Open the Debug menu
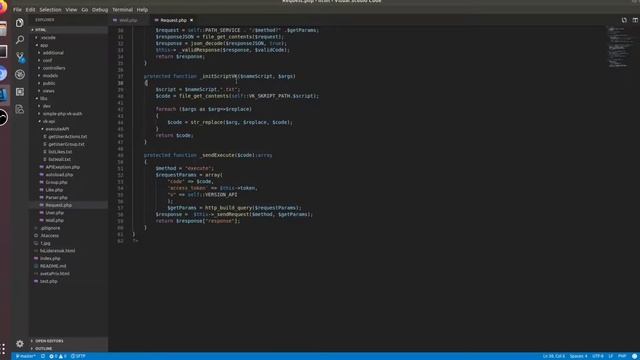 [x=100, y=10]
